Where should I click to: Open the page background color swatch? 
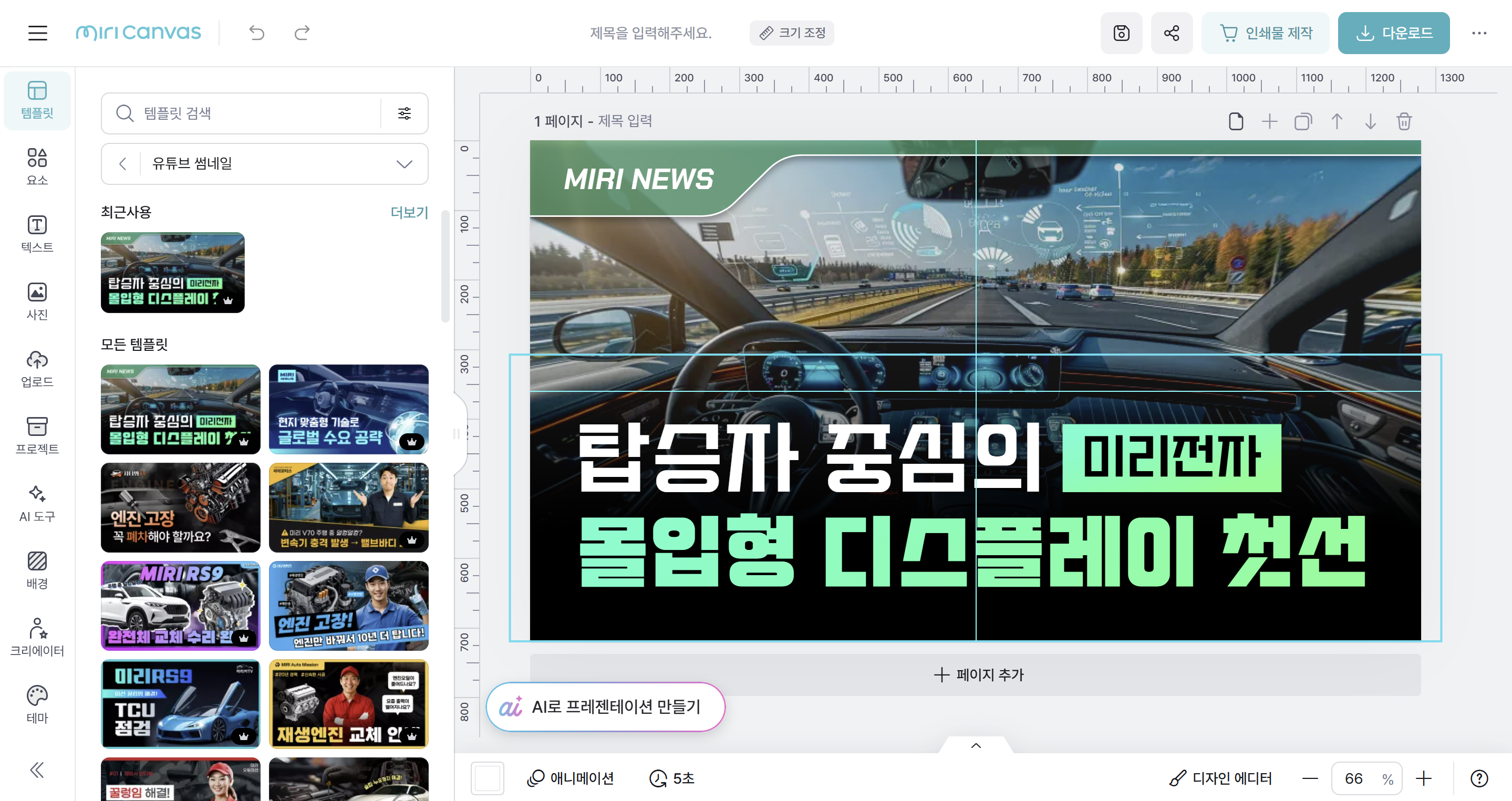click(x=487, y=779)
